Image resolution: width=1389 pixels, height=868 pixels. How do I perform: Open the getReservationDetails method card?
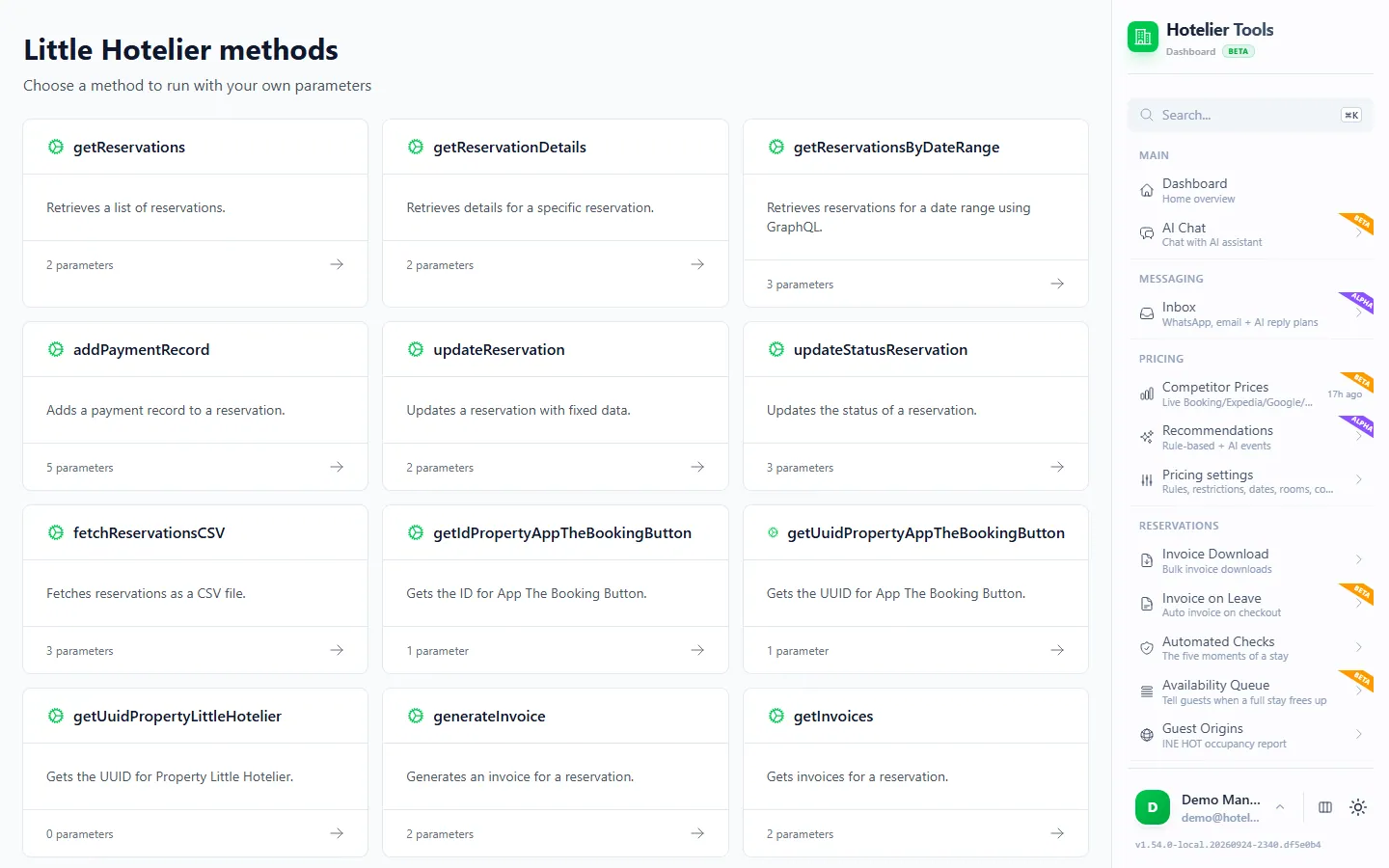pyautogui.click(x=556, y=213)
